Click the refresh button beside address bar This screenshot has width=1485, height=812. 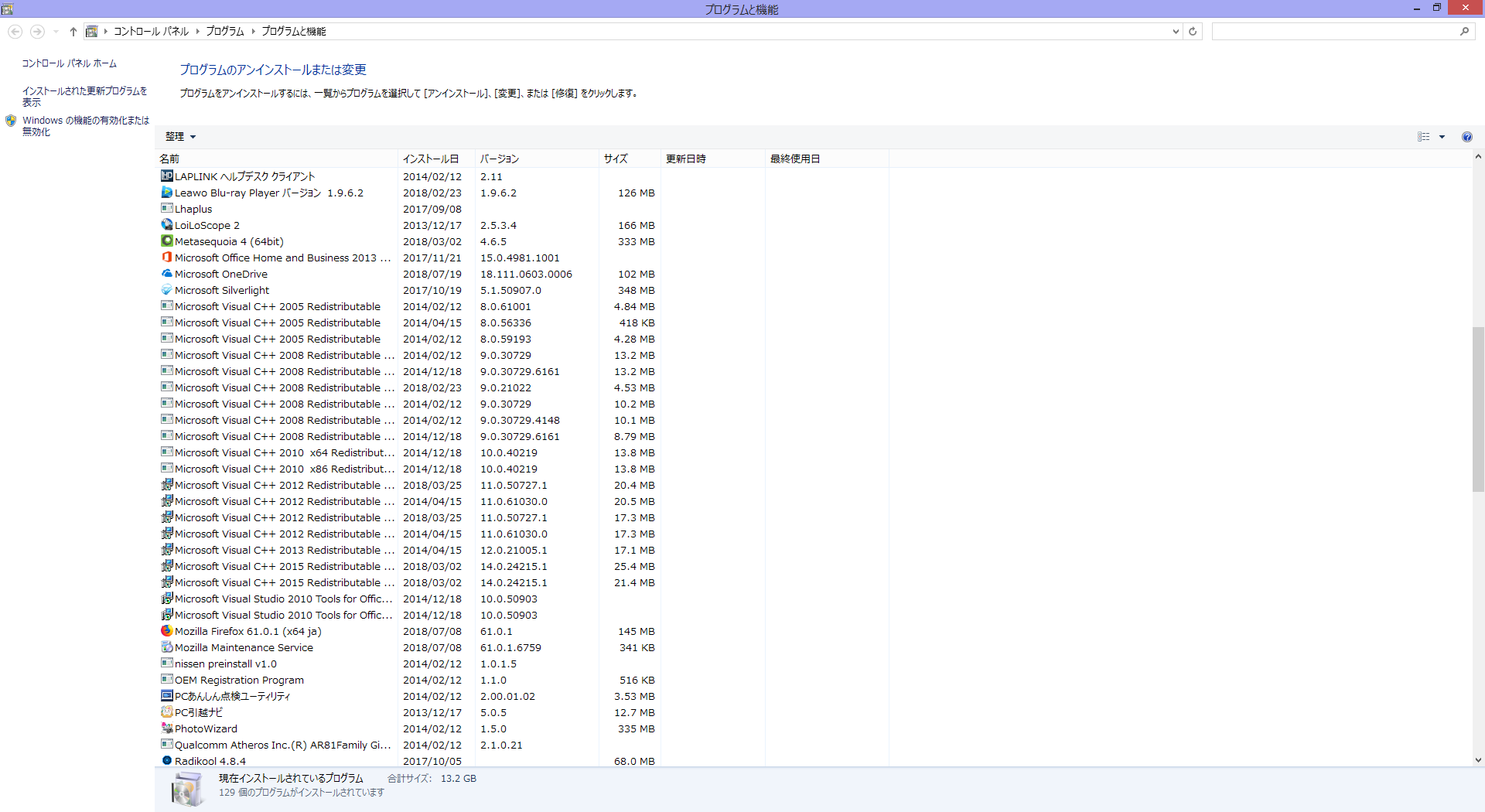[x=1193, y=32]
